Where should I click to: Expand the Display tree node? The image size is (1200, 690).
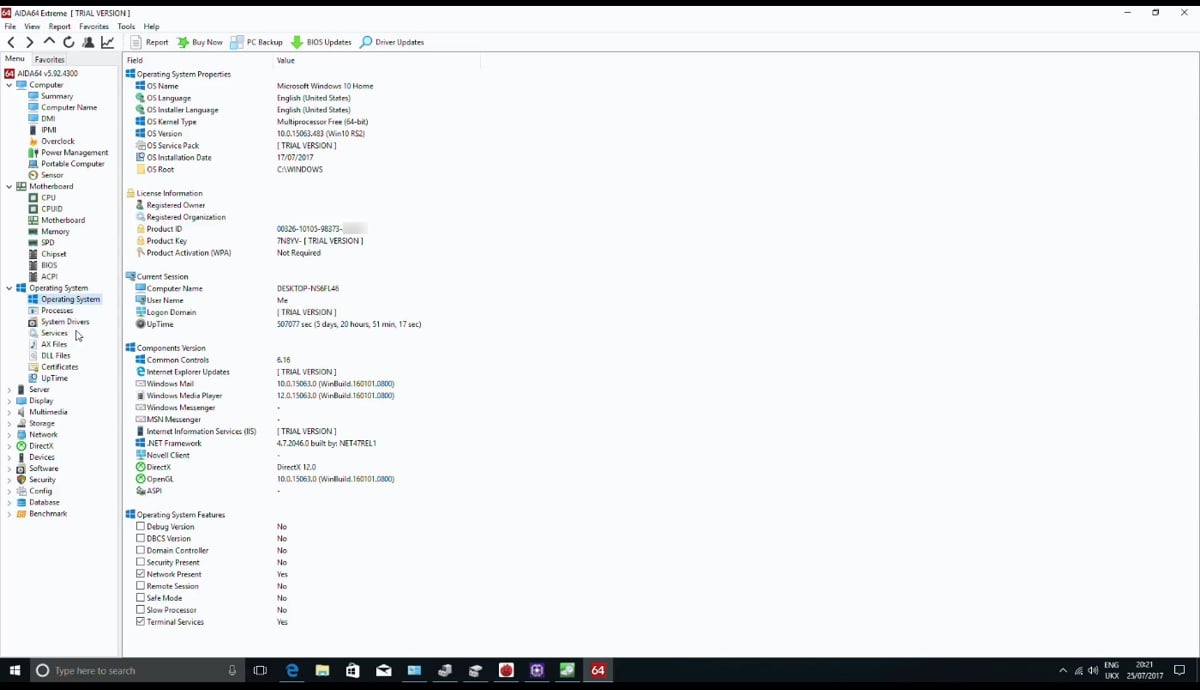[9, 401]
